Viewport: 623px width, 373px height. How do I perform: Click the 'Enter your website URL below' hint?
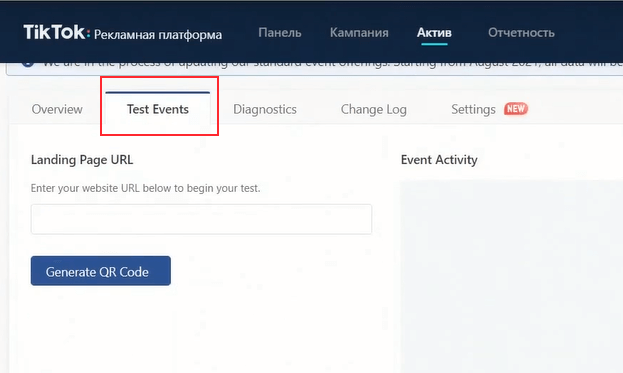click(x=145, y=188)
